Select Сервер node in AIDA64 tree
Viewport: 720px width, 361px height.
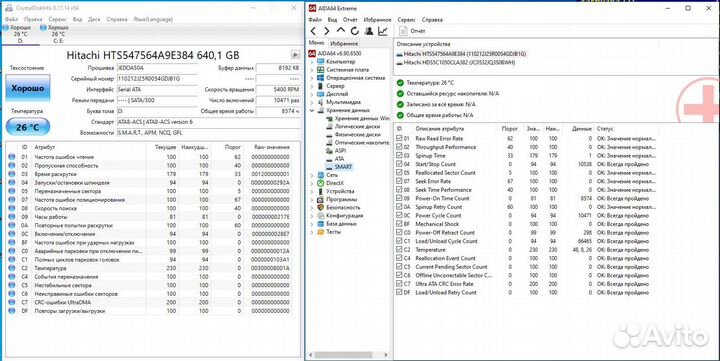tap(335, 86)
